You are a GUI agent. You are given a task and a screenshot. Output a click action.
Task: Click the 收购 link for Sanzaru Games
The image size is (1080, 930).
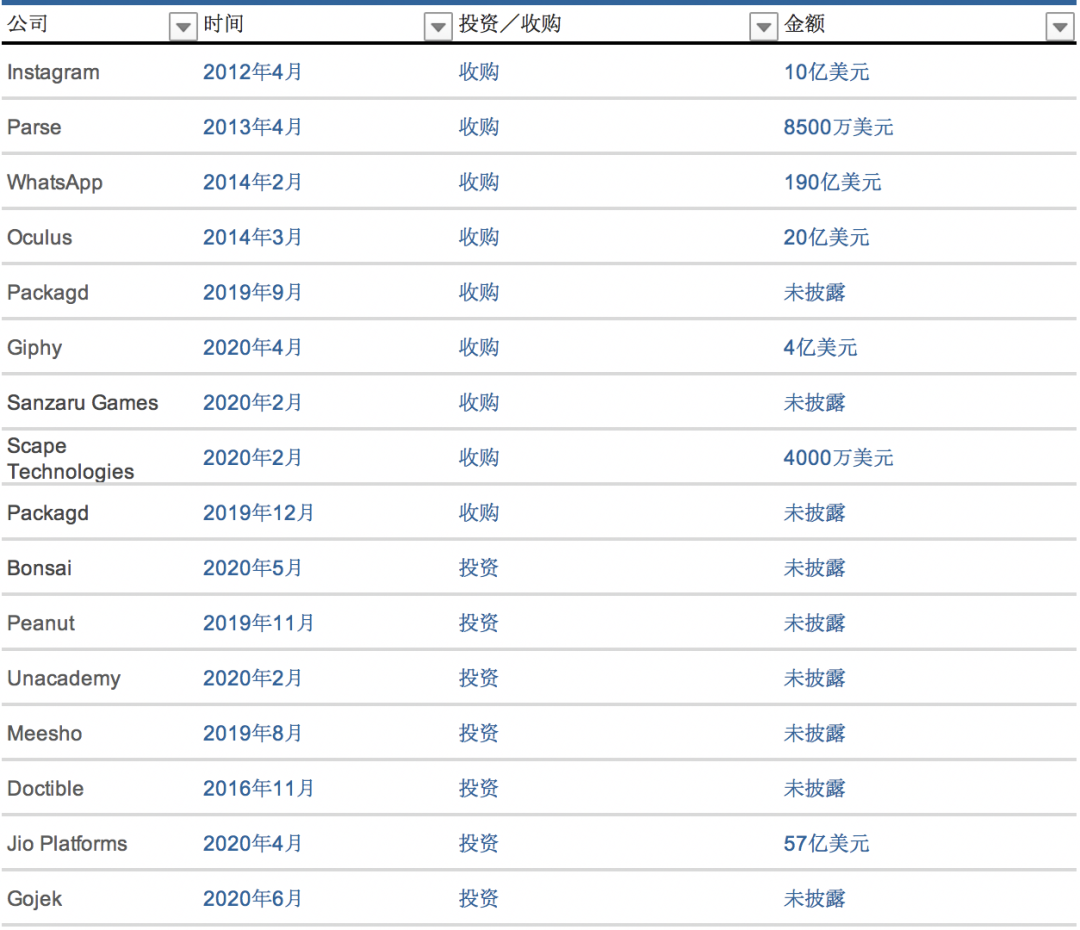[x=479, y=402]
